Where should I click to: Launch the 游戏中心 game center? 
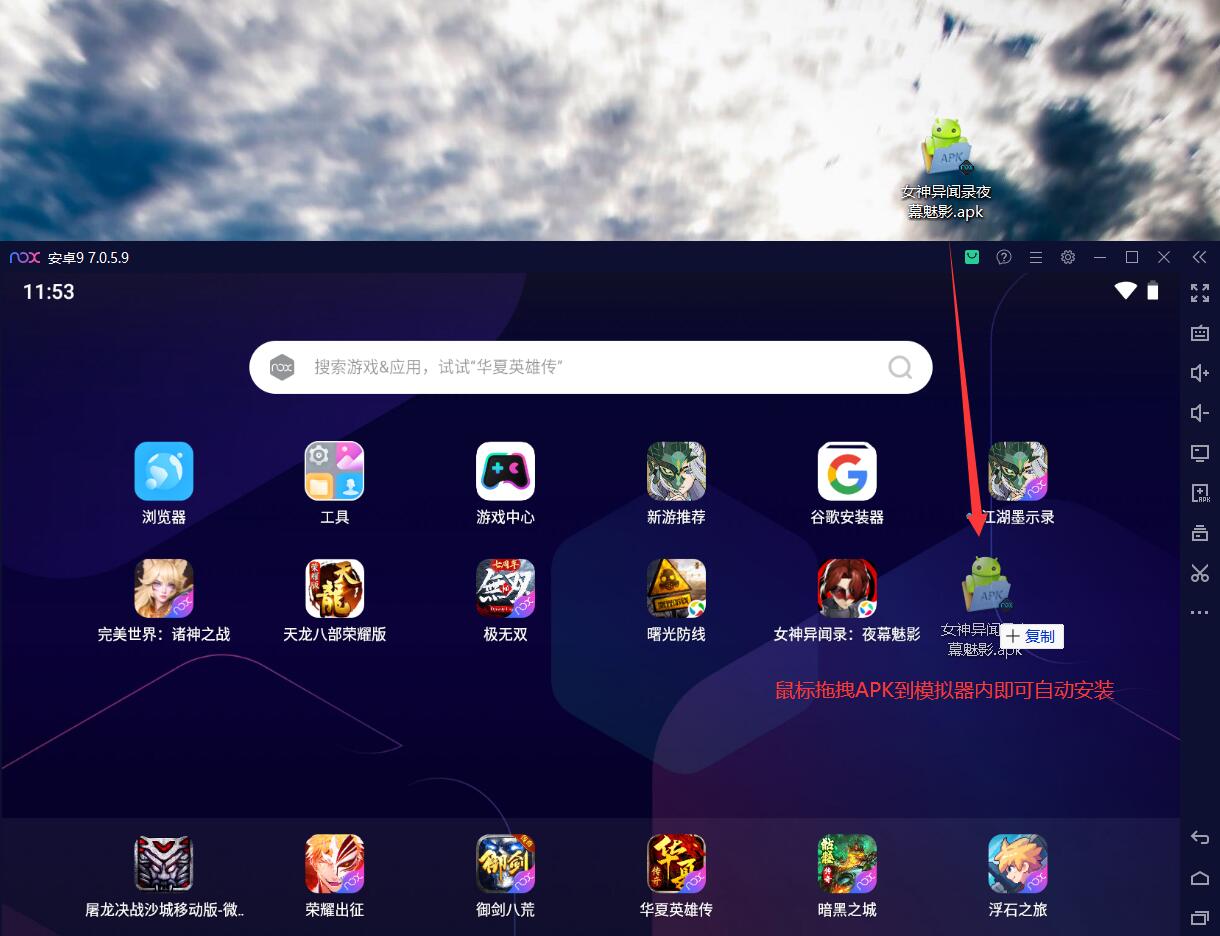[x=505, y=471]
